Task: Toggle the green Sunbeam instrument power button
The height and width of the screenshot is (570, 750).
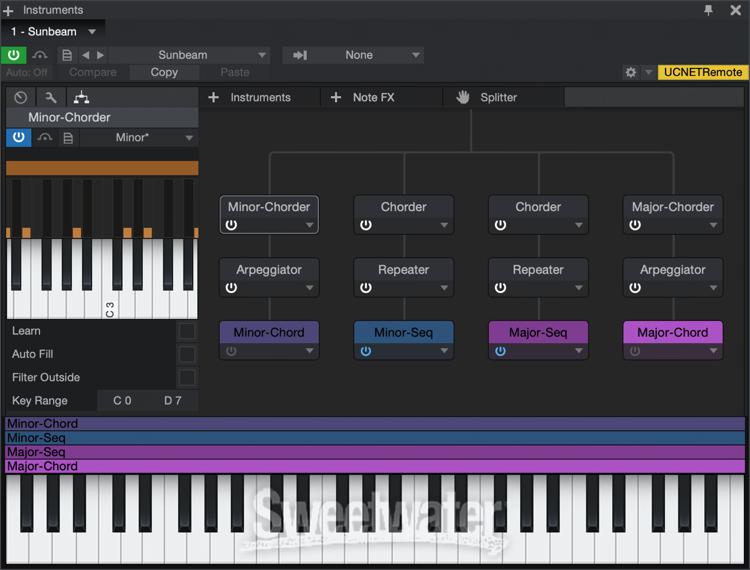Action: pyautogui.click(x=13, y=55)
